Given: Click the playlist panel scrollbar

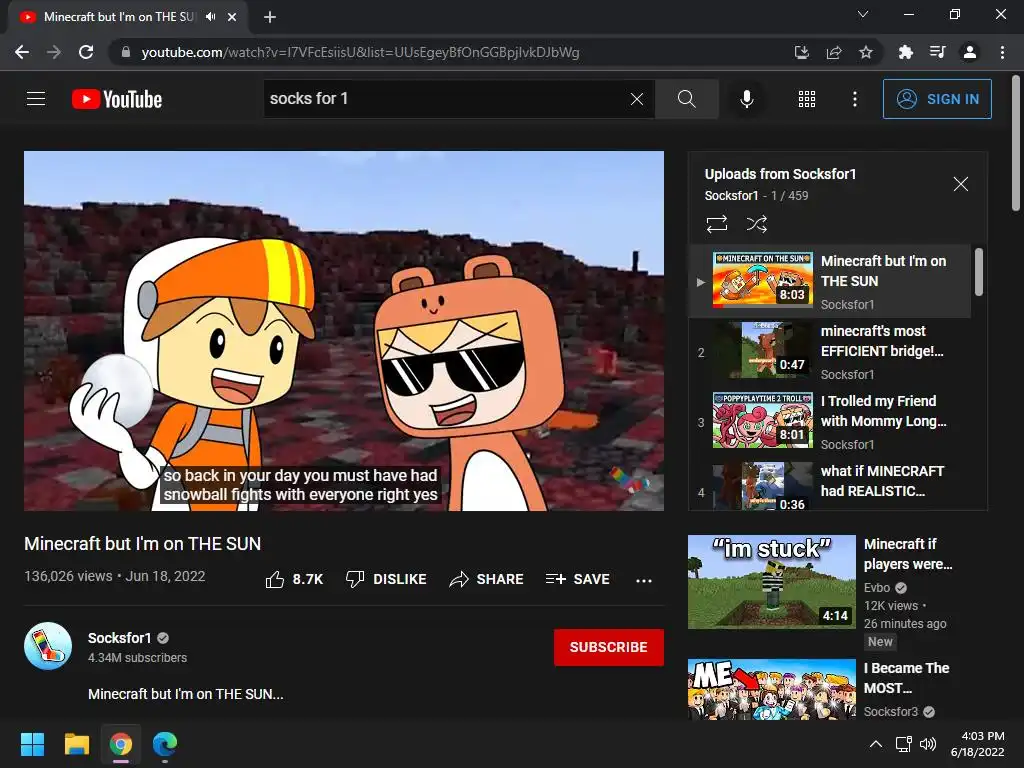Looking at the screenshot, I should (x=978, y=272).
